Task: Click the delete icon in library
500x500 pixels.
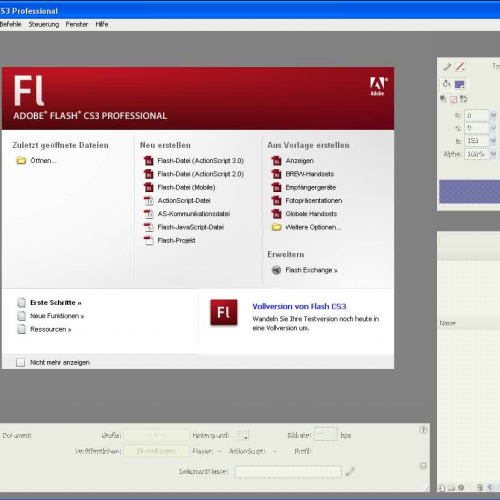Action: coord(480,488)
